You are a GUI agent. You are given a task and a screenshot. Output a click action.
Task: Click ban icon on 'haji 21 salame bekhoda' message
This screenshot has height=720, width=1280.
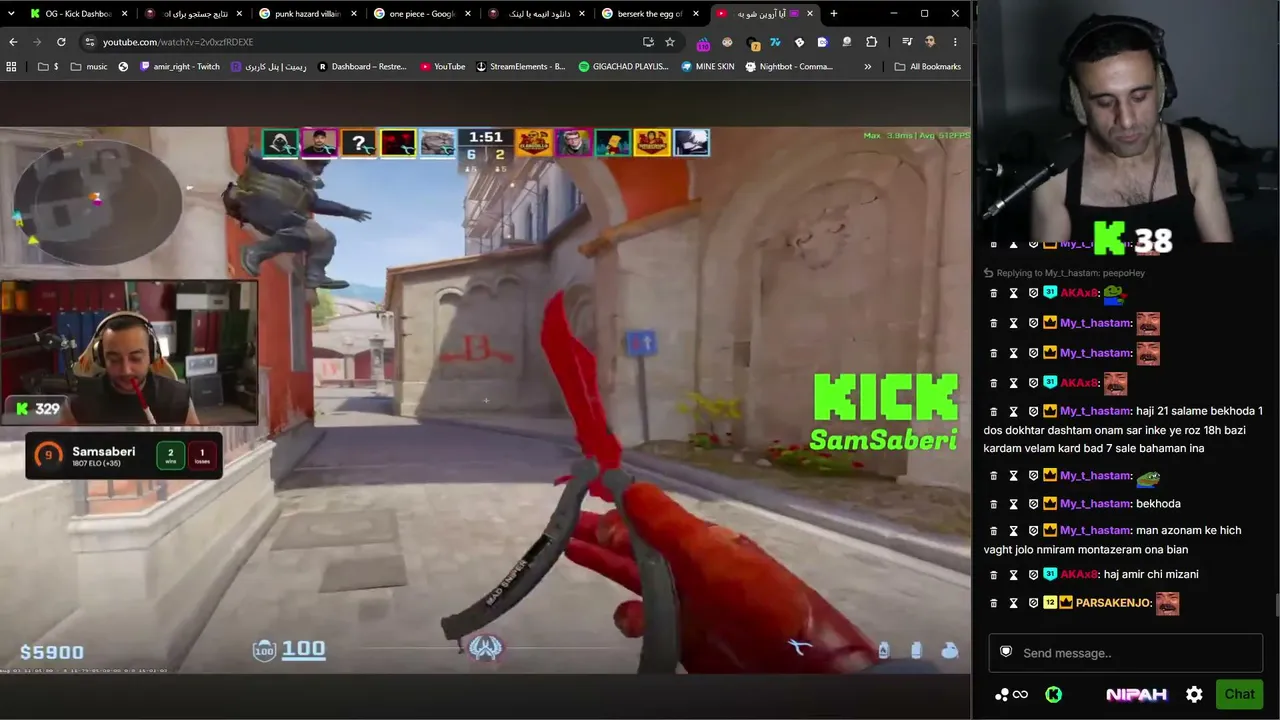(1033, 412)
